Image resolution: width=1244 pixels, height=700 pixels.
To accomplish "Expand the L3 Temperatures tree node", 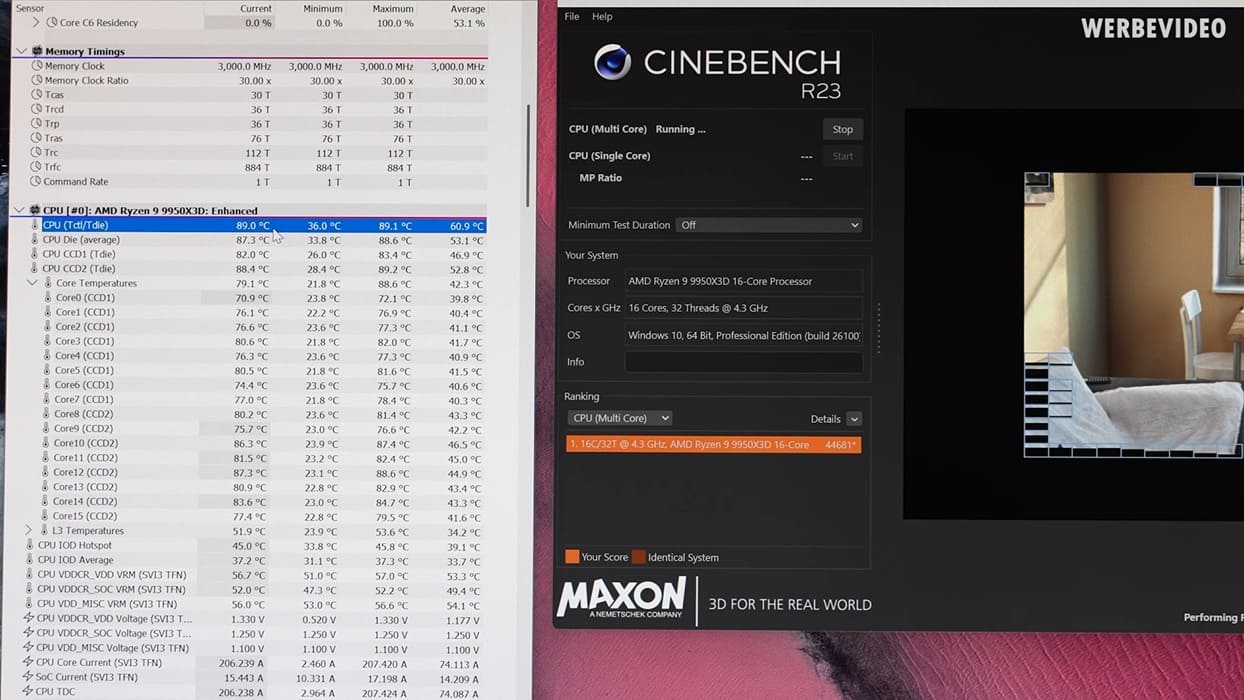I will coord(28,530).
